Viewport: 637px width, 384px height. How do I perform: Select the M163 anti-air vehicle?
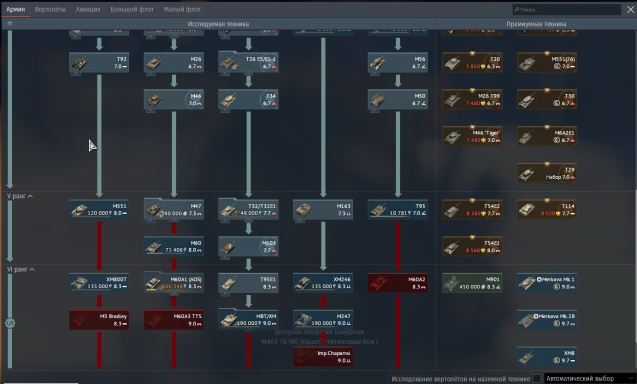point(323,209)
